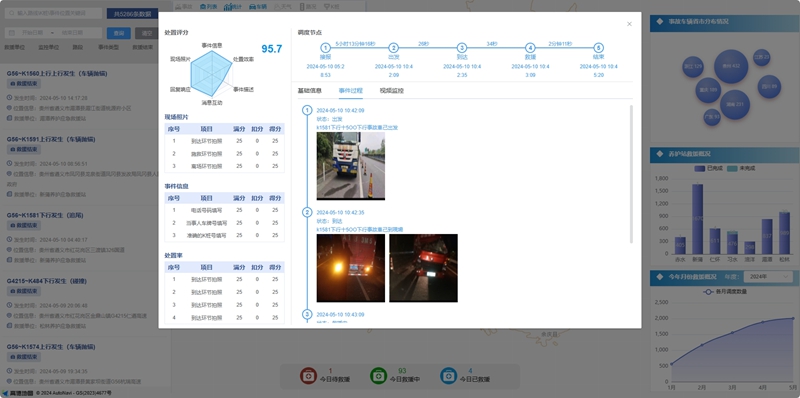Click the 共5286条数据 button
Image resolution: width=800 pixels, height=398 pixels.
[x=132, y=14]
